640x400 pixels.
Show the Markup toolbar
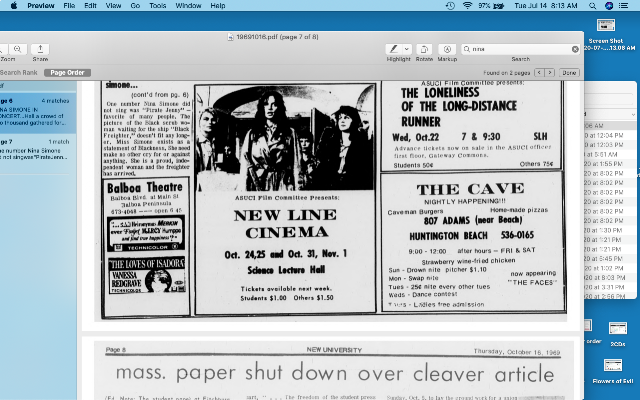(x=447, y=49)
